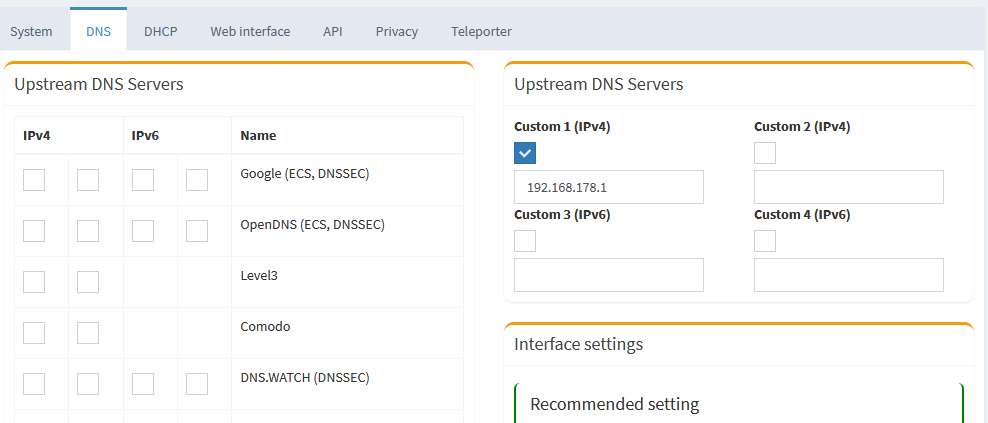This screenshot has width=988, height=423.
Task: Enable Comodo's second IPv4 checkbox
Action: (88, 333)
